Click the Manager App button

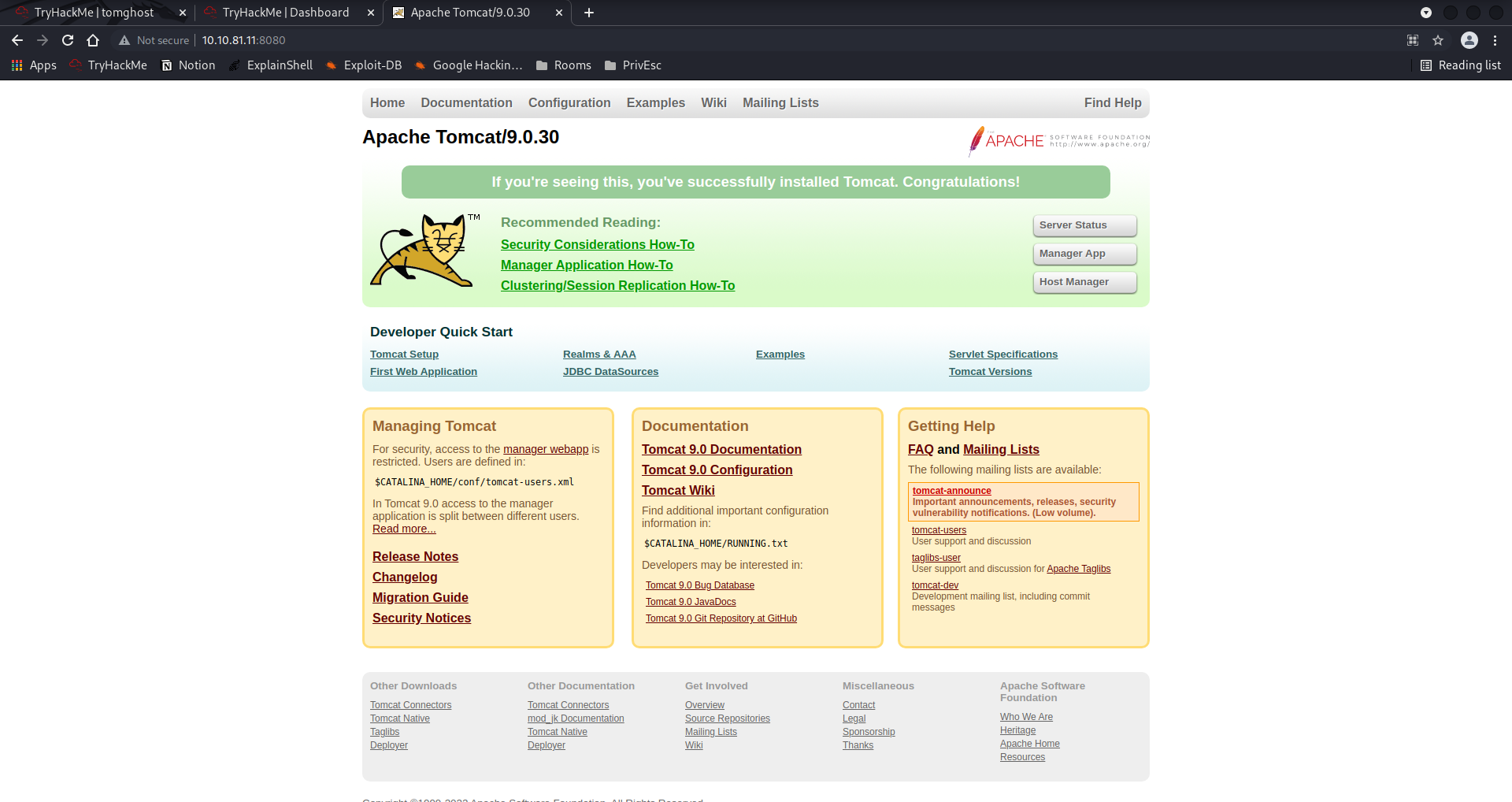tap(1084, 254)
